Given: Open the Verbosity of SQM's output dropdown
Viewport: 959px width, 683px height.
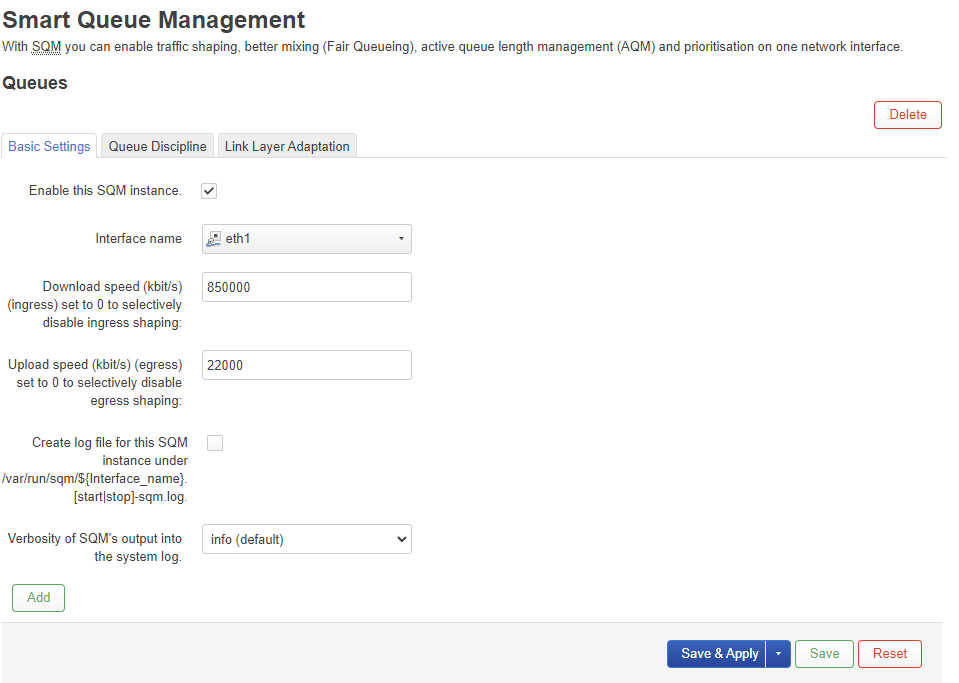Looking at the screenshot, I should [306, 539].
